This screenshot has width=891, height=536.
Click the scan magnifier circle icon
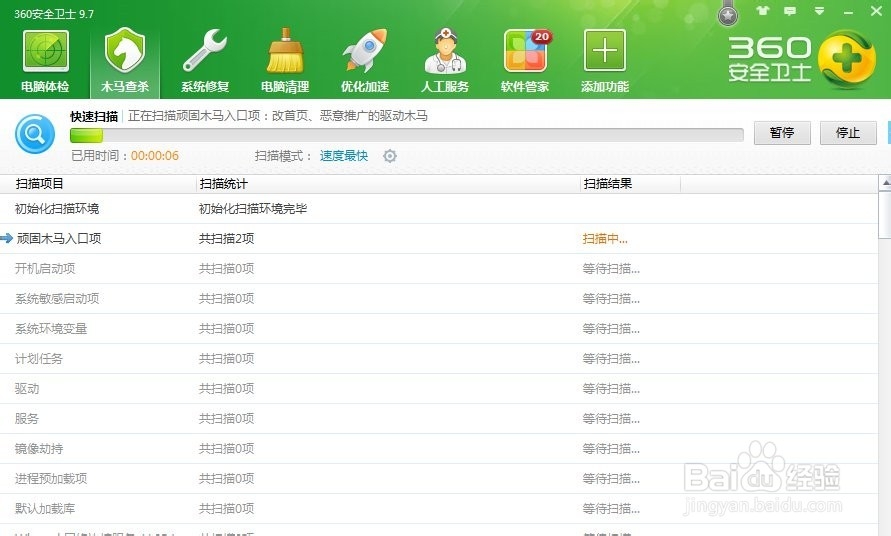[35, 134]
